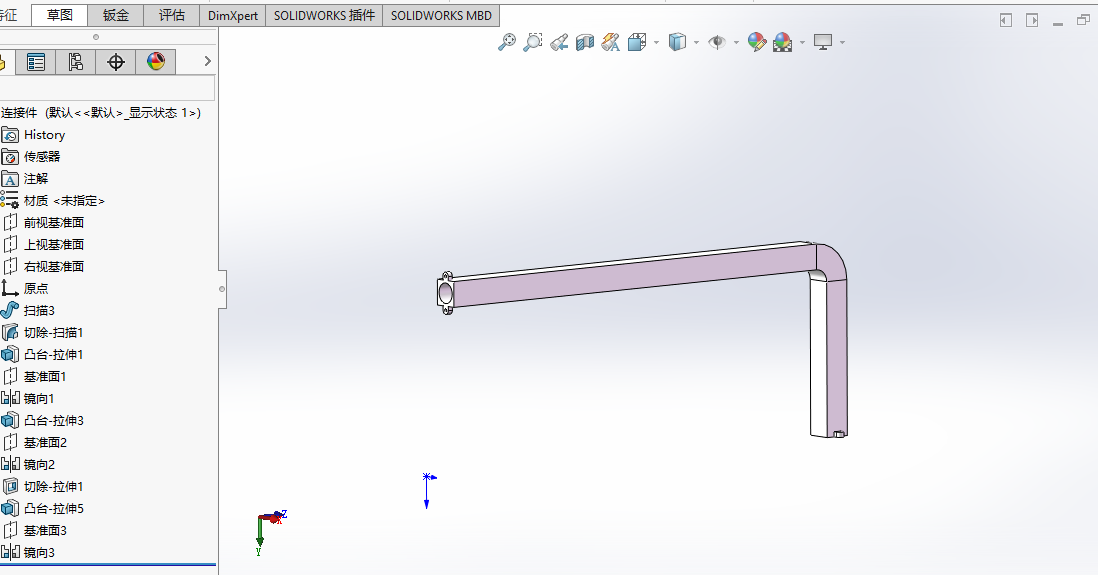The height and width of the screenshot is (575, 1098).
Task: Click the Apply Scene icon
Action: (783, 42)
